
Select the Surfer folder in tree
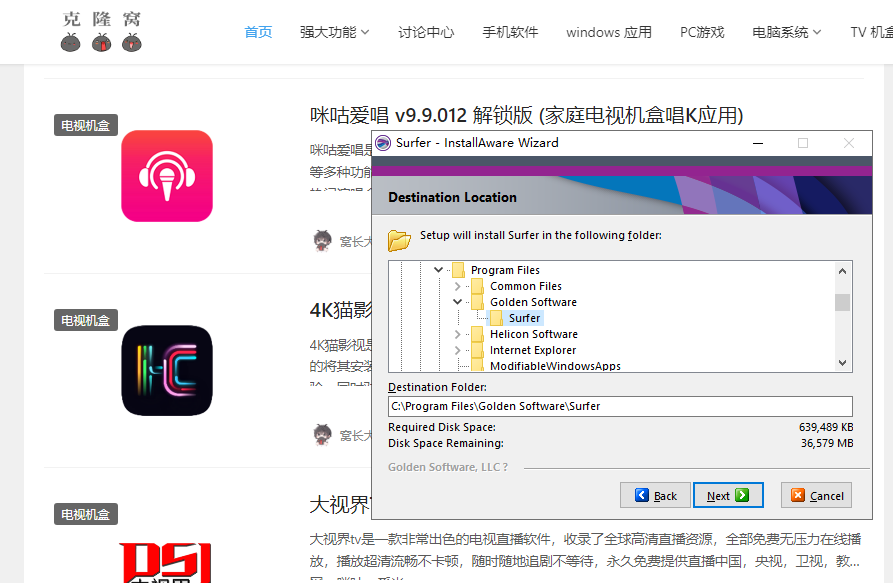click(525, 318)
